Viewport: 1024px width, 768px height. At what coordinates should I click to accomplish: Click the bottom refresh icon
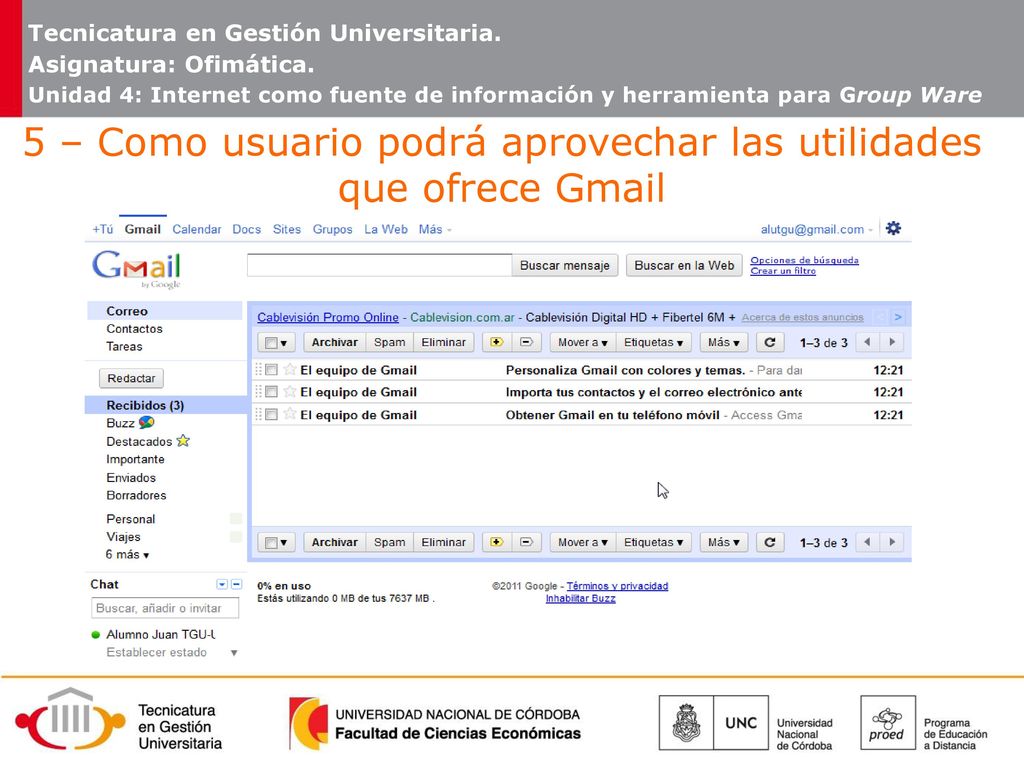pyautogui.click(x=770, y=542)
